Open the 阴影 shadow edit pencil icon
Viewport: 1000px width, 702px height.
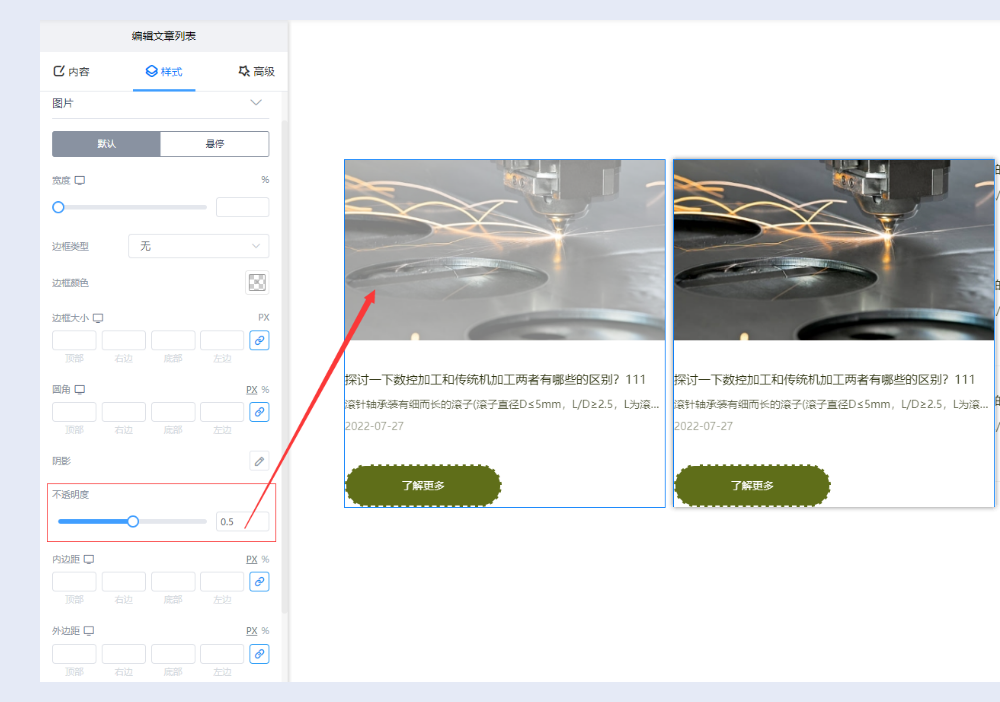(x=259, y=461)
